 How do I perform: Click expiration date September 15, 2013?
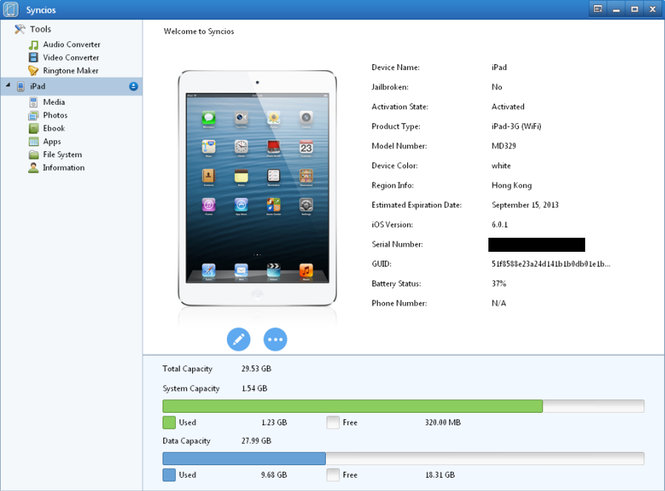pos(525,205)
